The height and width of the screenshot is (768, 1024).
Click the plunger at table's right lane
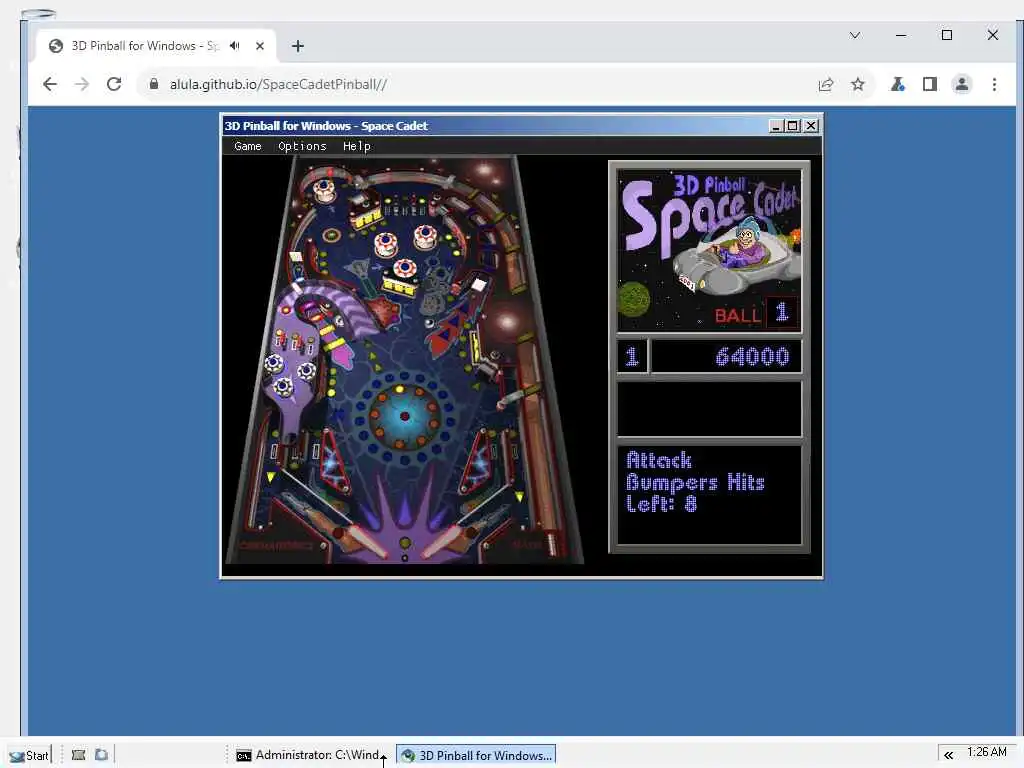[x=552, y=542]
